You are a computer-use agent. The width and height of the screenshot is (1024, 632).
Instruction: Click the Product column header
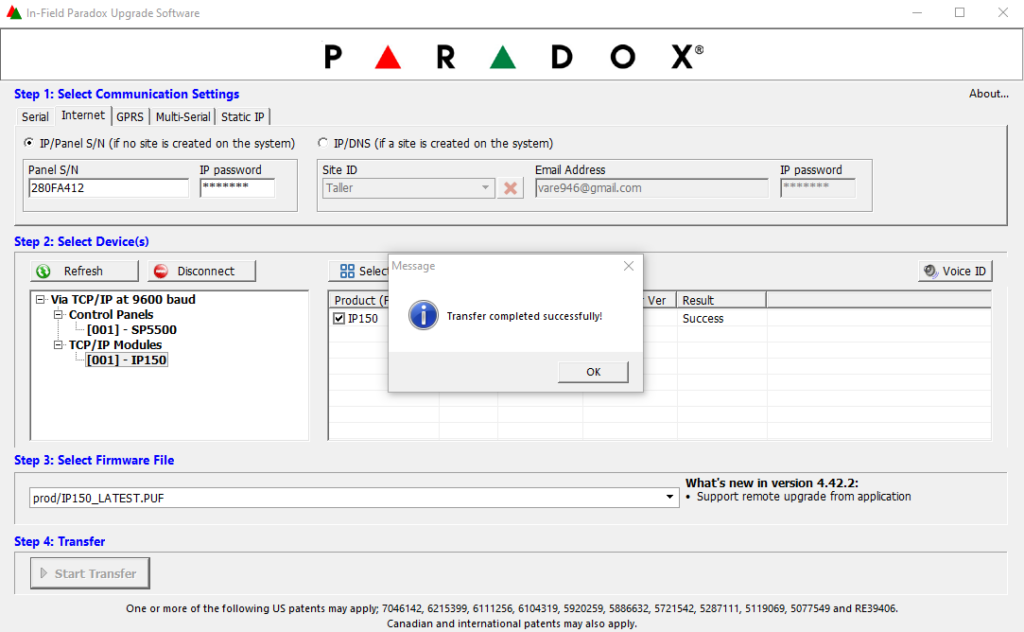click(x=359, y=300)
